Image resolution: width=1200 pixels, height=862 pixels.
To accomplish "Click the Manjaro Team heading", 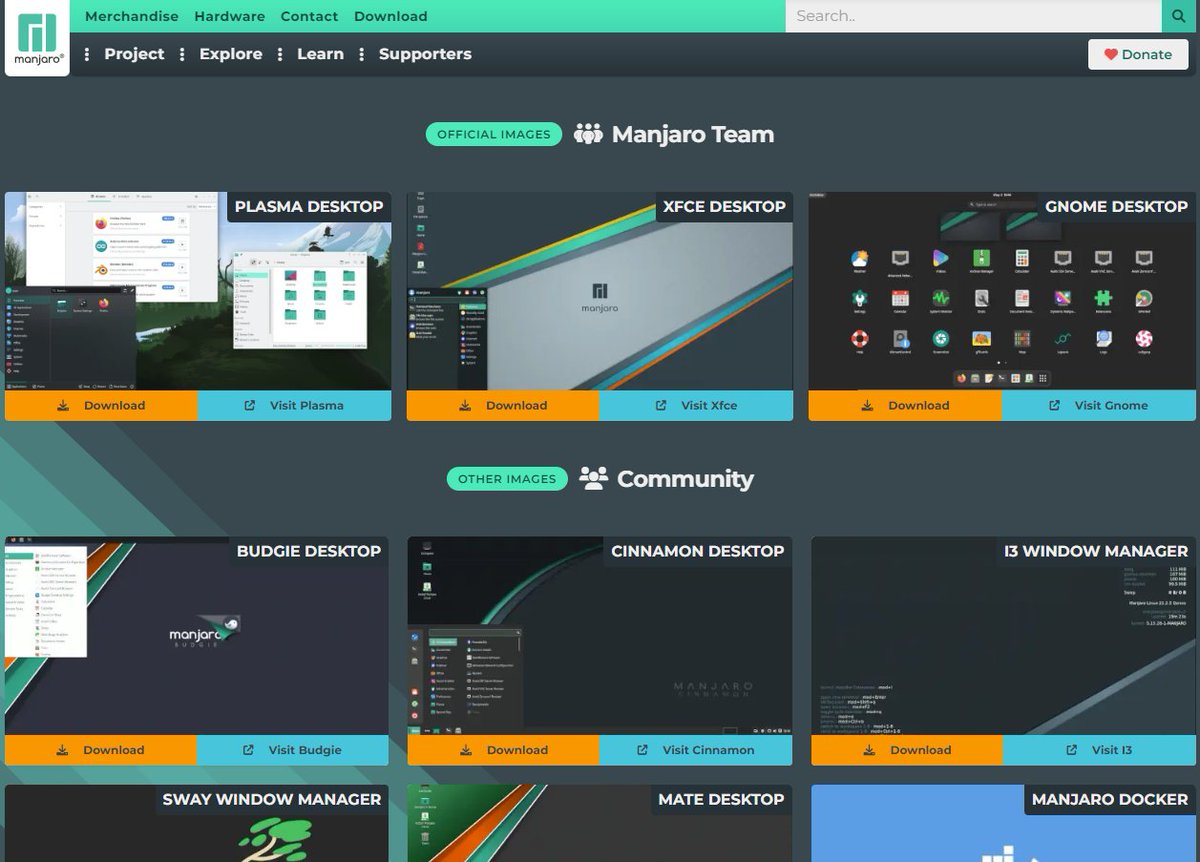I will click(x=693, y=134).
